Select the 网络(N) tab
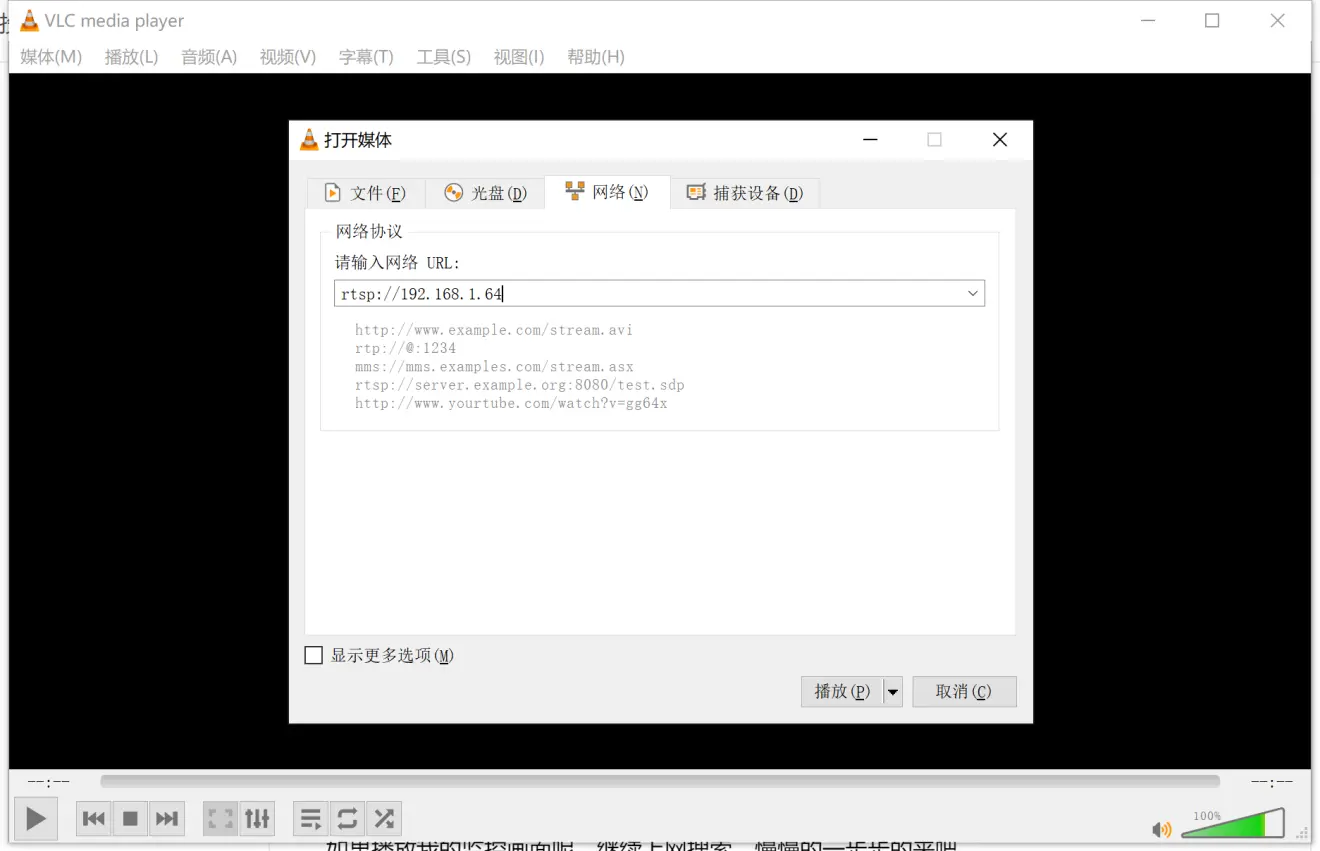 pyautogui.click(x=607, y=192)
